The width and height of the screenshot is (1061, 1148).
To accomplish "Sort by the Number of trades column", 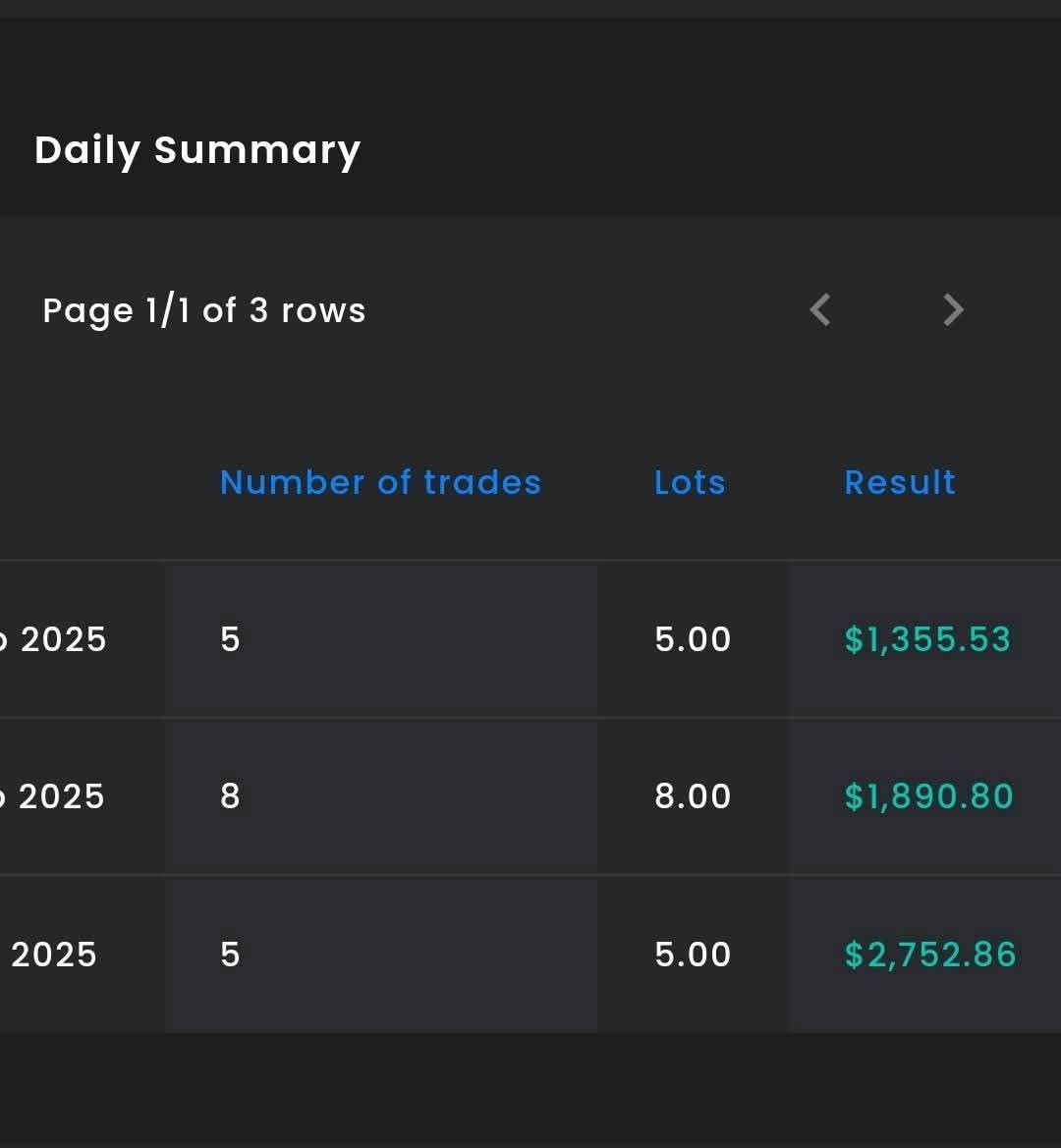I will tap(380, 482).
